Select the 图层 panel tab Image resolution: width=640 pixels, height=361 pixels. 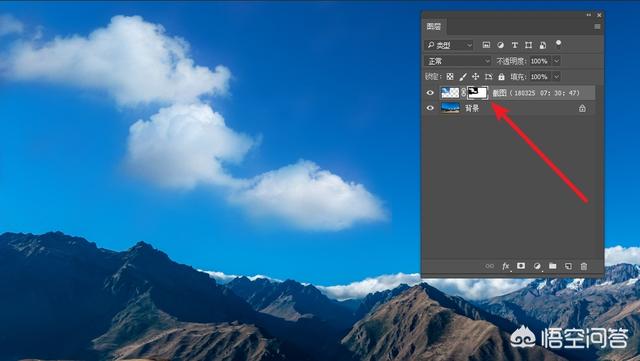click(x=433, y=27)
